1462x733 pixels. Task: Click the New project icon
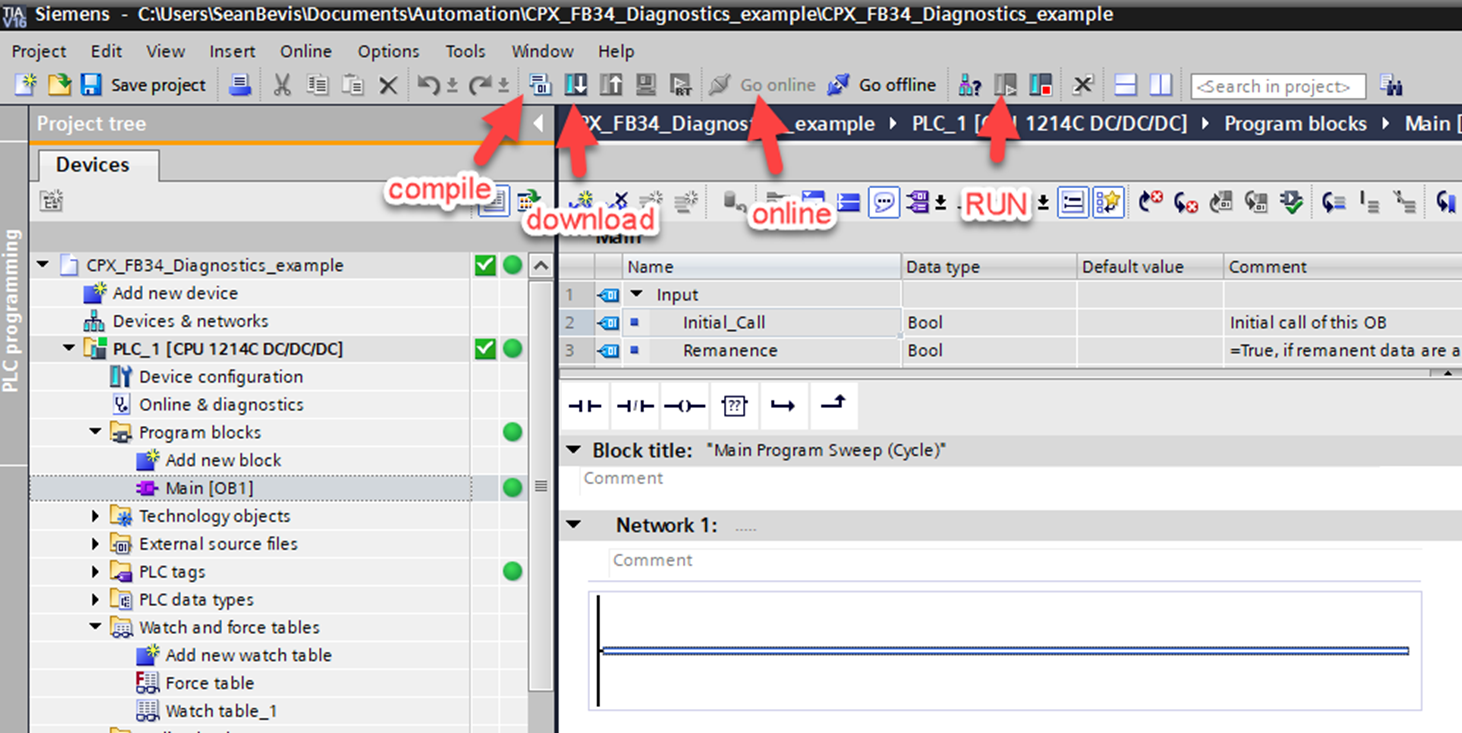[26, 85]
